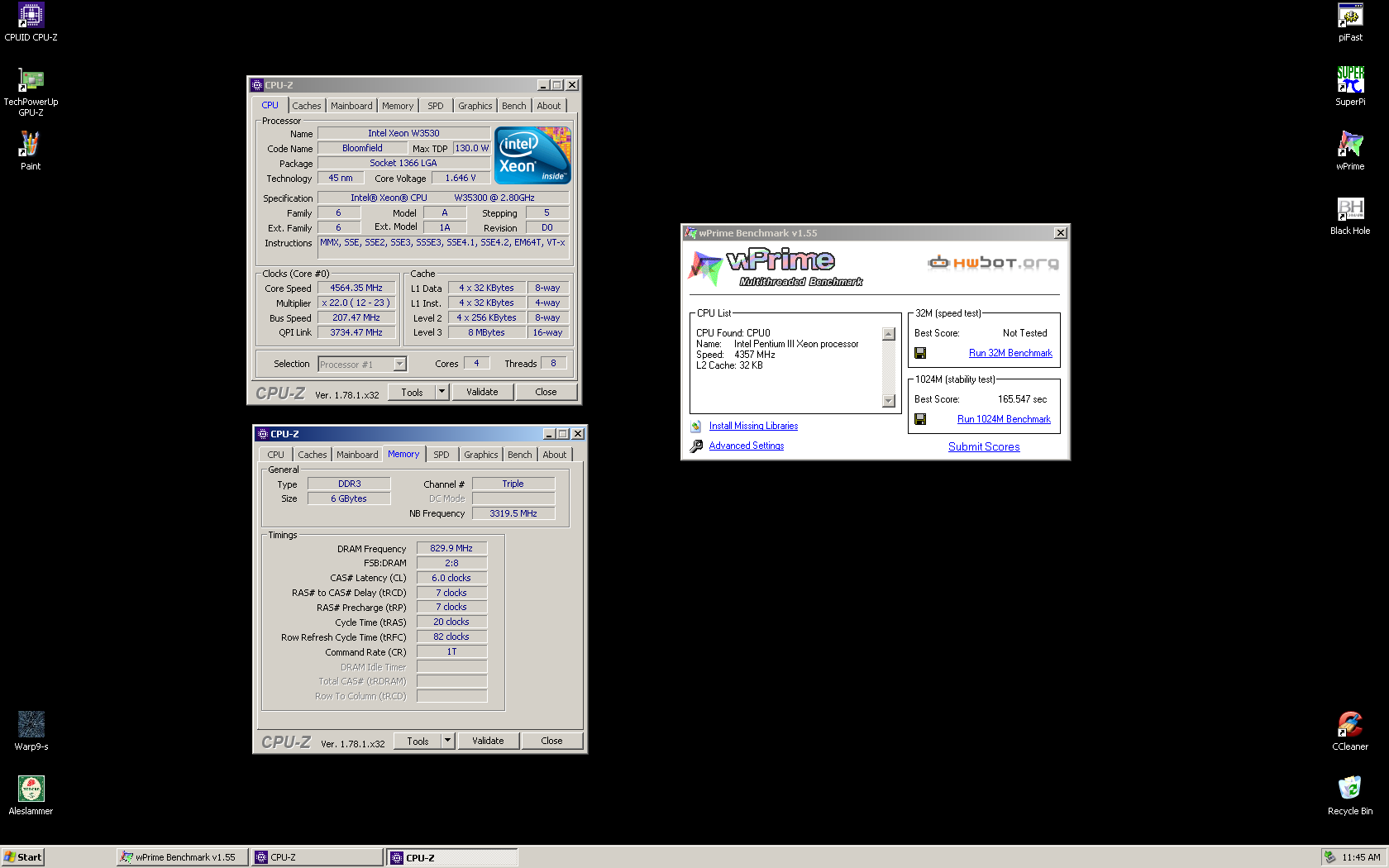Image resolution: width=1389 pixels, height=868 pixels.
Task: Click the taskbar clock showing 11:45 AM
Action: [1361, 857]
